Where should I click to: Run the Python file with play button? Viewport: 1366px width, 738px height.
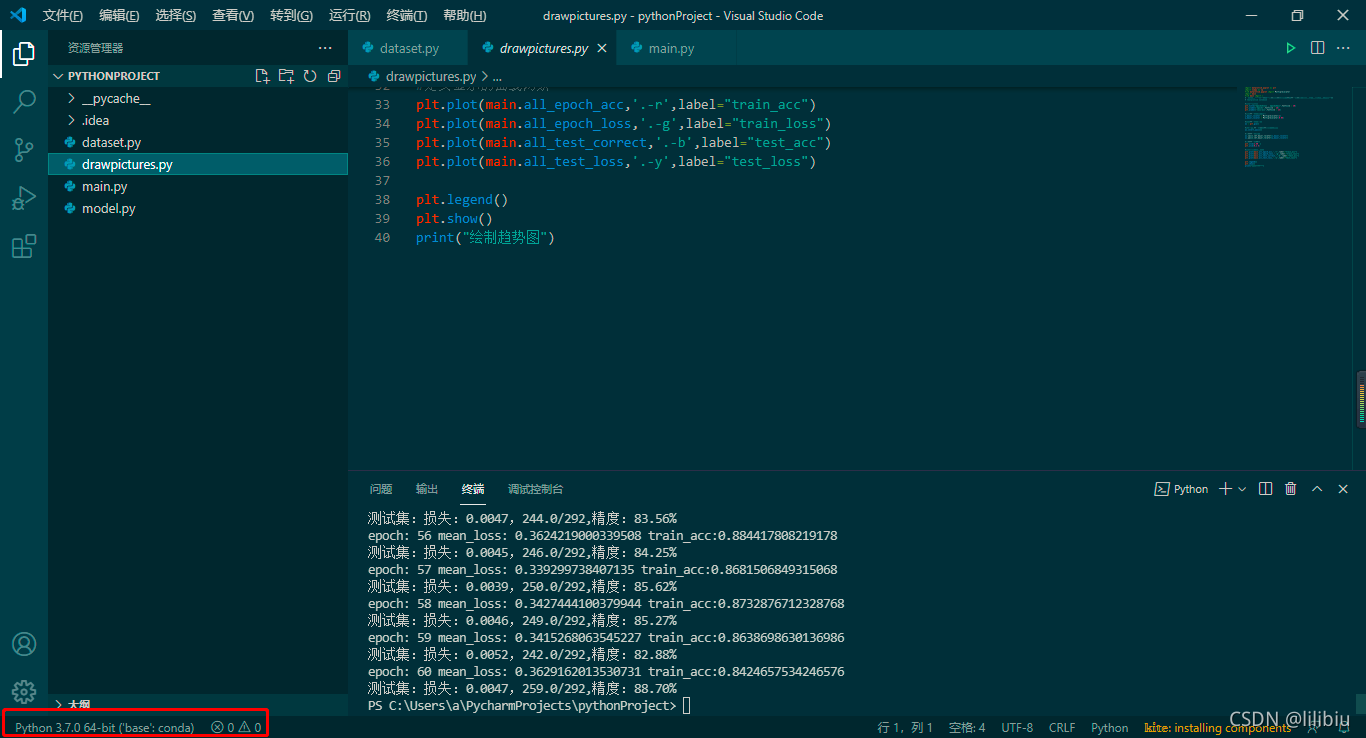(x=1291, y=48)
